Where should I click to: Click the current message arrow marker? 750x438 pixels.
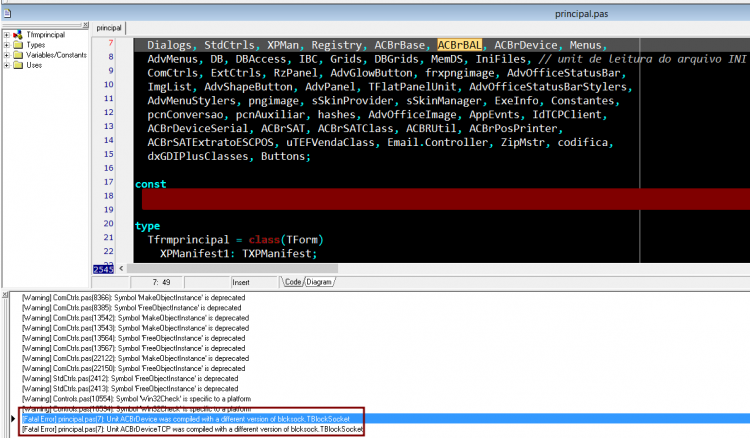point(13,419)
